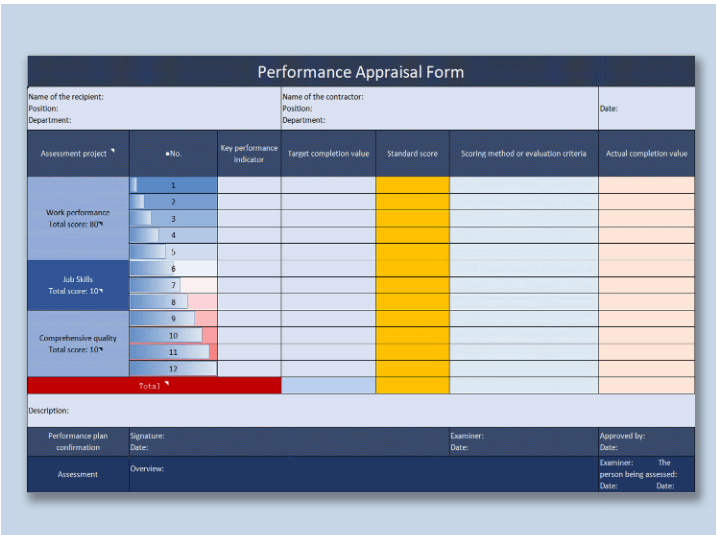Click Scoring method or evaluation criteria header
717x535 pixels.
click(x=523, y=154)
